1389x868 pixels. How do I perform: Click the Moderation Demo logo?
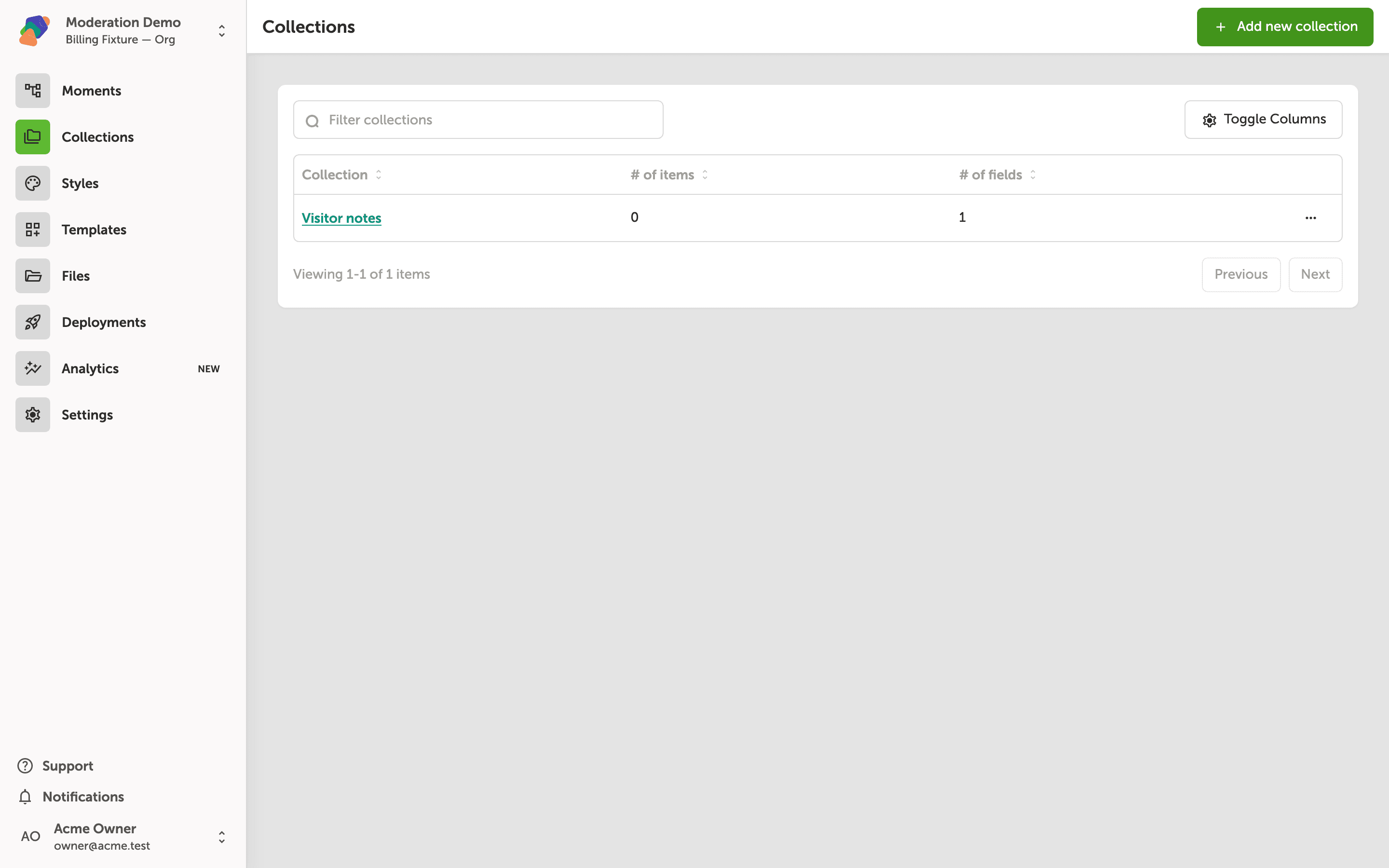[x=34, y=30]
